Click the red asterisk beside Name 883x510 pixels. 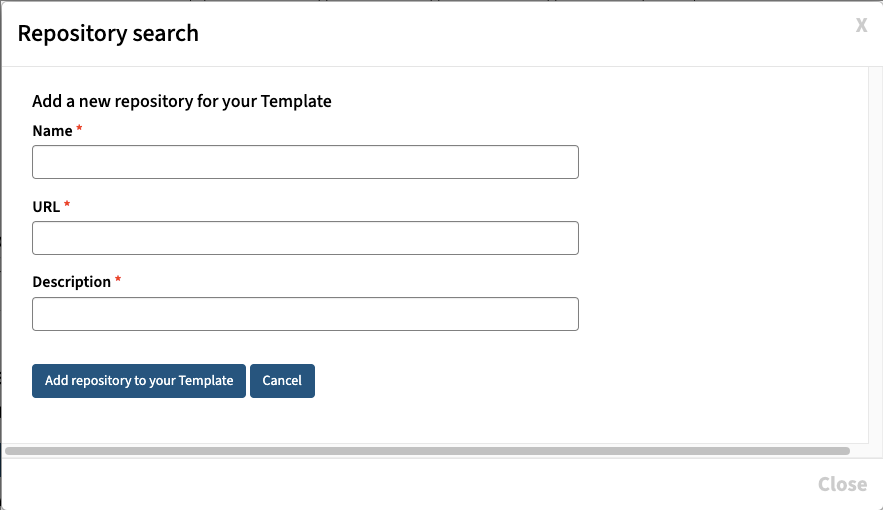pyautogui.click(x=79, y=130)
